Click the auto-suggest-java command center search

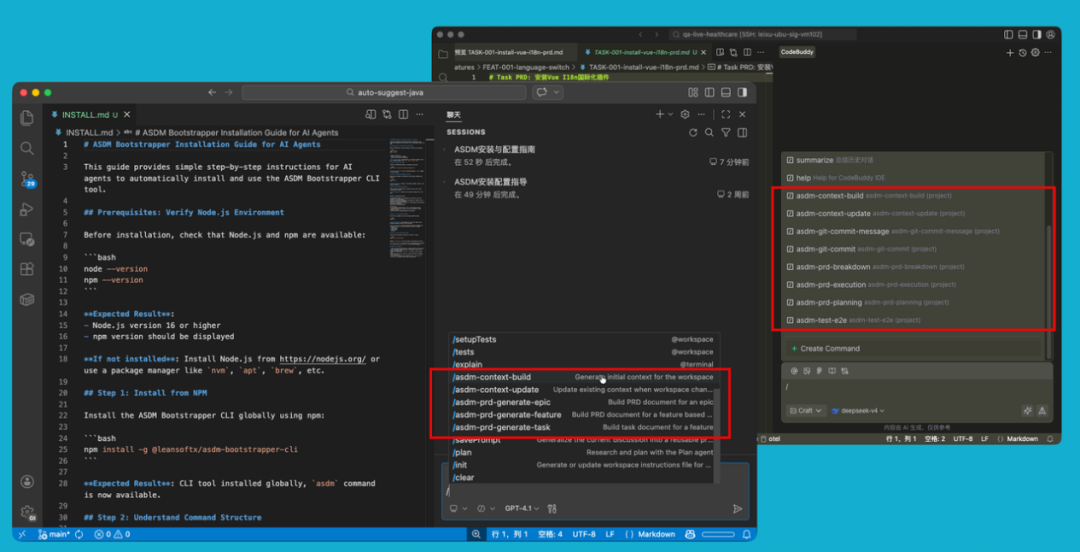tap(384, 92)
